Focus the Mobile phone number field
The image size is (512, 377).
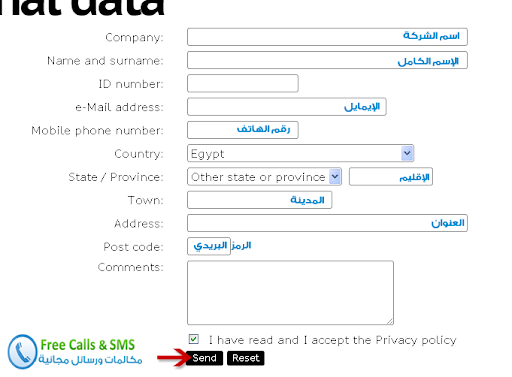[x=243, y=130]
